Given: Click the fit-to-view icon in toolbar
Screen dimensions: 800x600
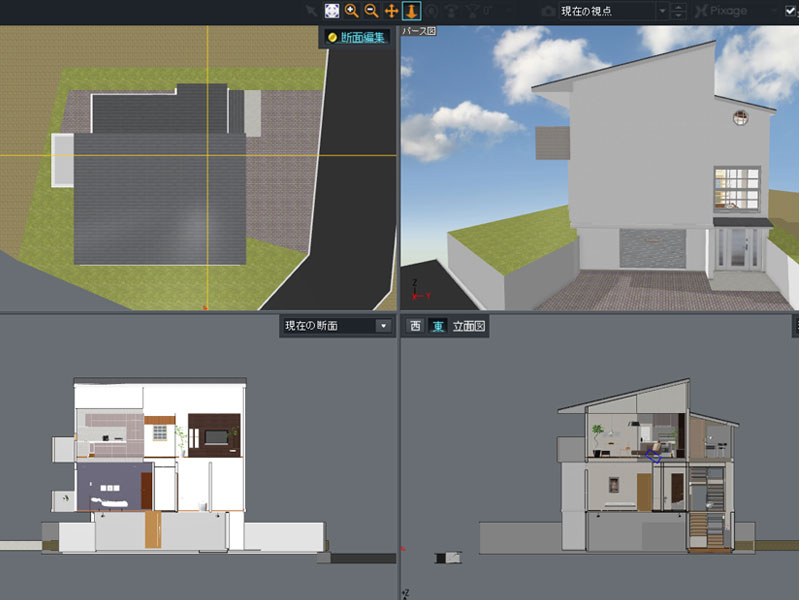Looking at the screenshot, I should [331, 11].
